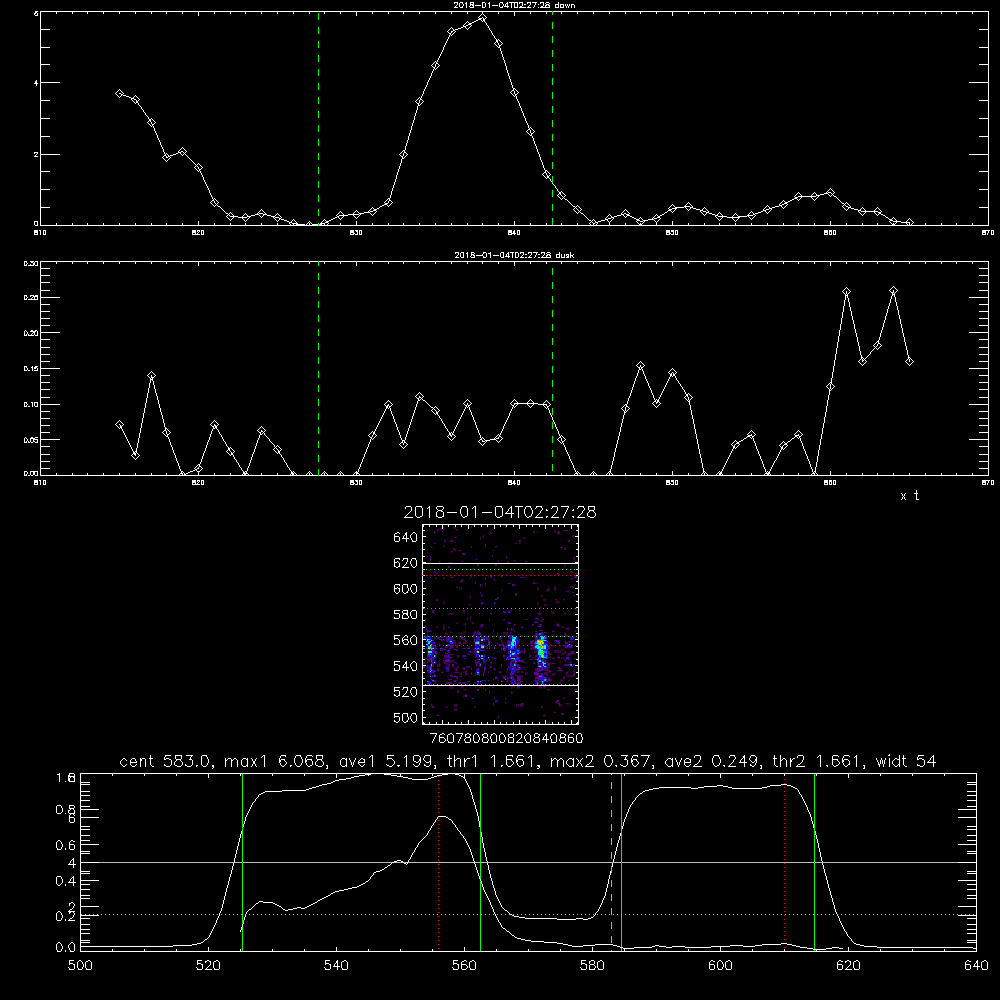
Task: Click the right green dashed marker in the dusk plot
Action: point(552,368)
